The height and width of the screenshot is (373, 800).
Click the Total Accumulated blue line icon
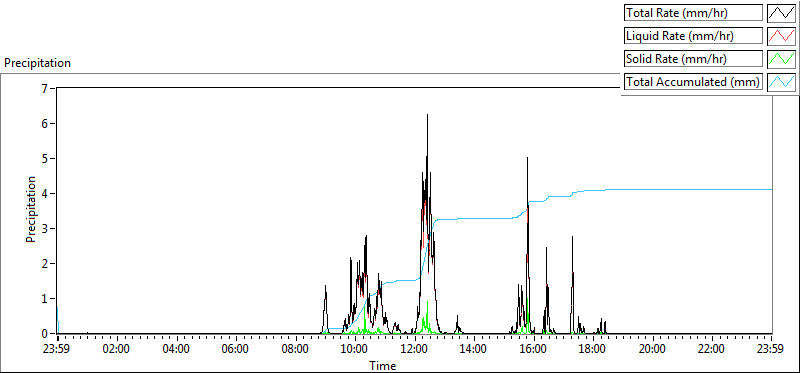tap(782, 82)
